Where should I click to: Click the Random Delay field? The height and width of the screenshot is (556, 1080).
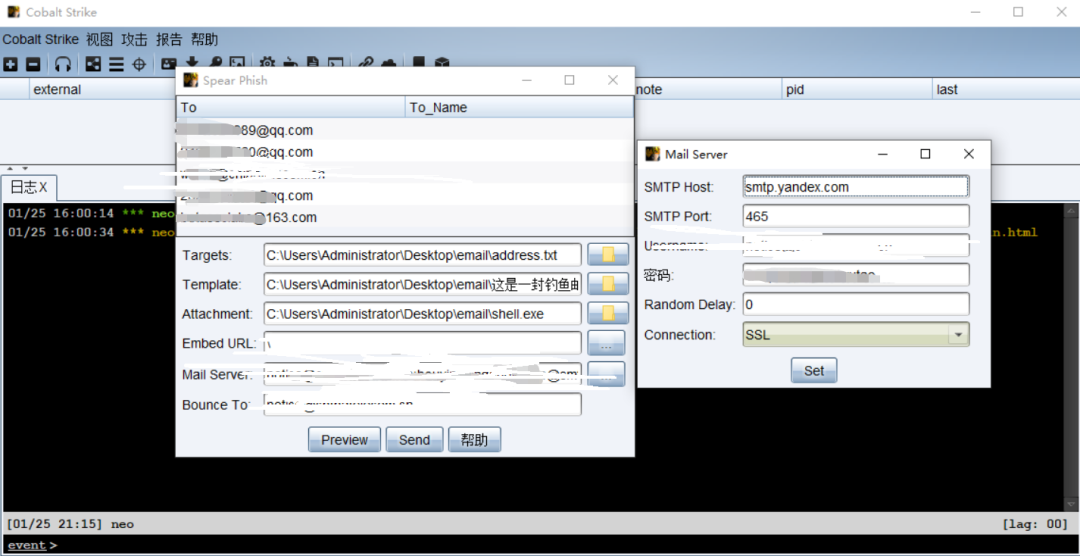tap(856, 305)
